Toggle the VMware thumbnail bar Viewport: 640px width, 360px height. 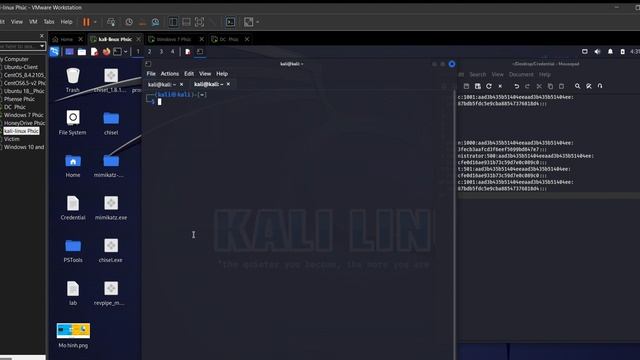pos(186,22)
